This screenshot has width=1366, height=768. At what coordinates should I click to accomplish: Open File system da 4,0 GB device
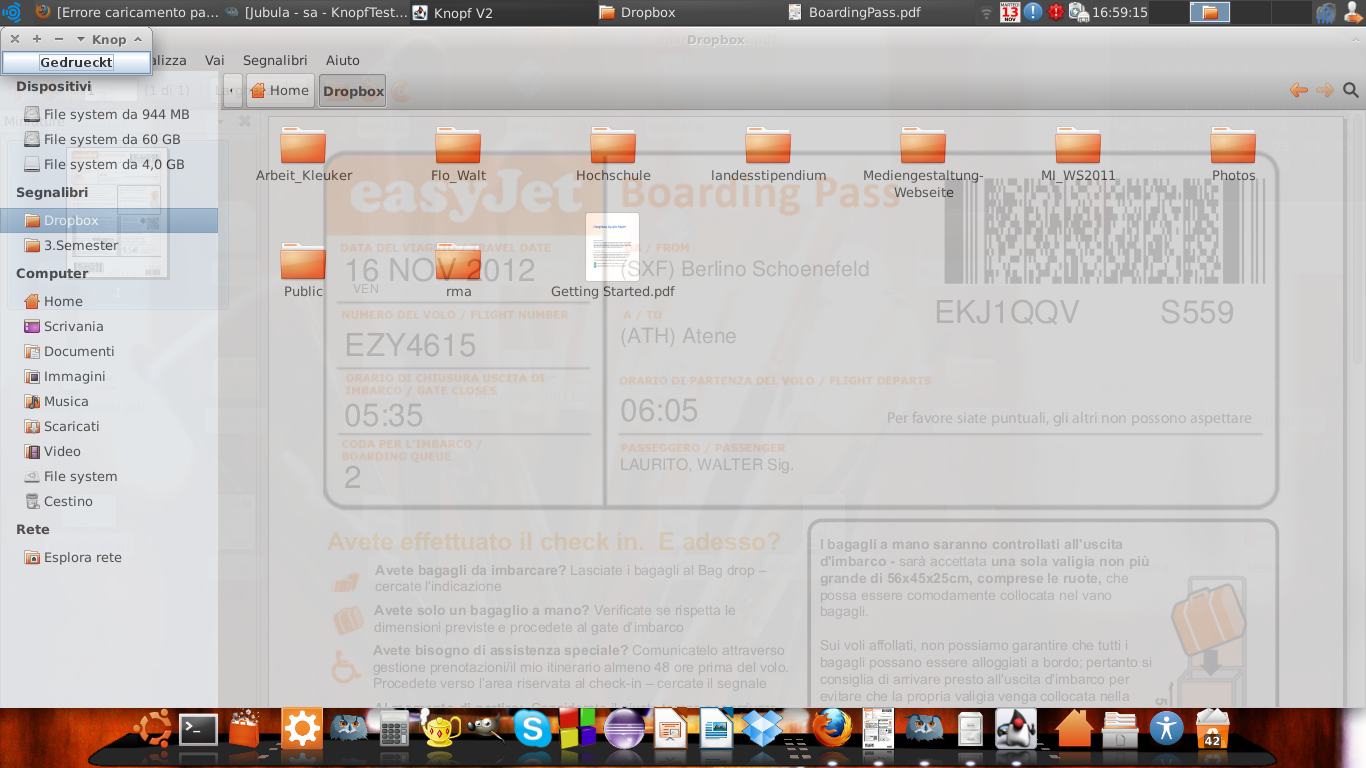click(x=109, y=164)
